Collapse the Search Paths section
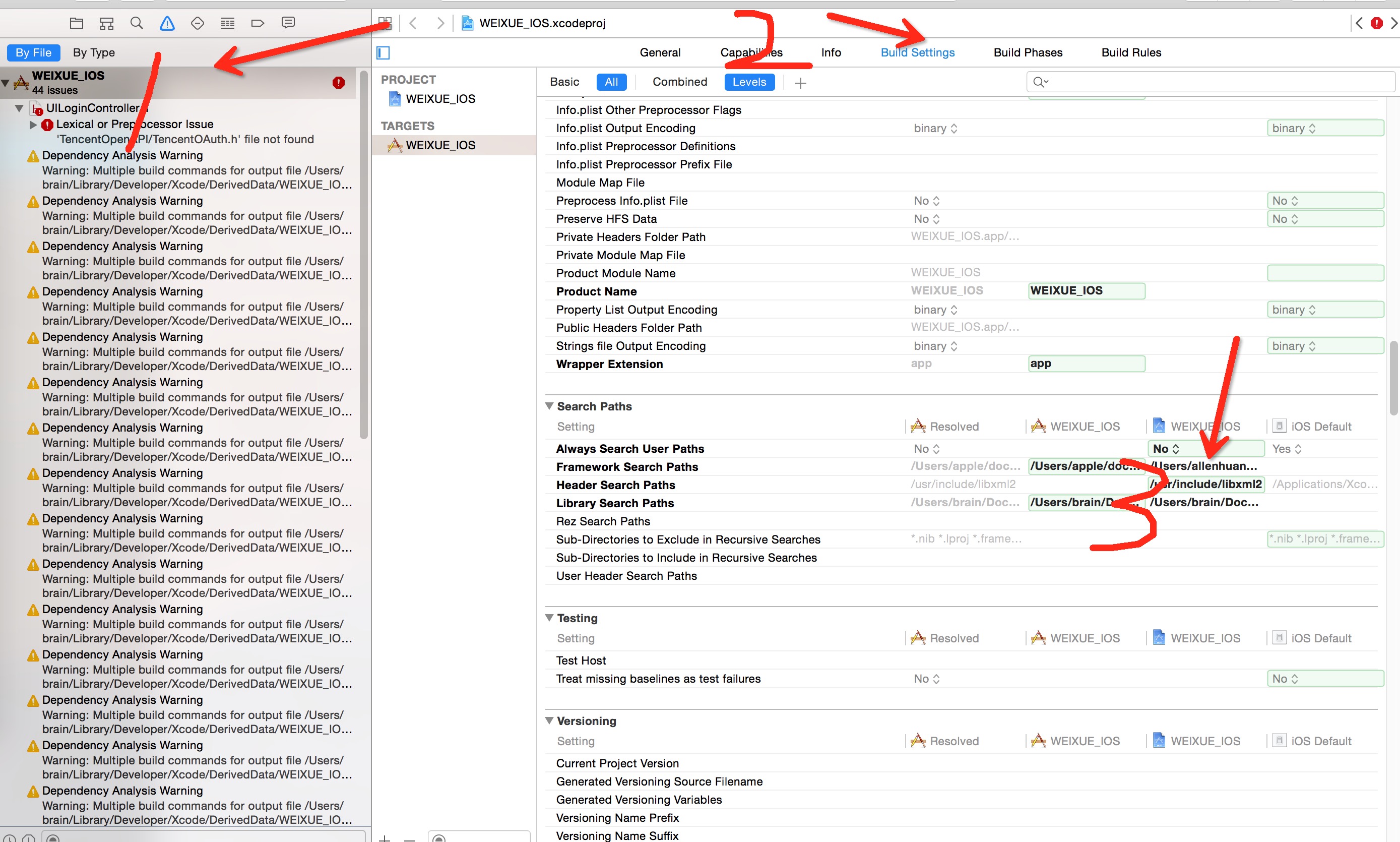The height and width of the screenshot is (842, 1400). click(x=549, y=406)
